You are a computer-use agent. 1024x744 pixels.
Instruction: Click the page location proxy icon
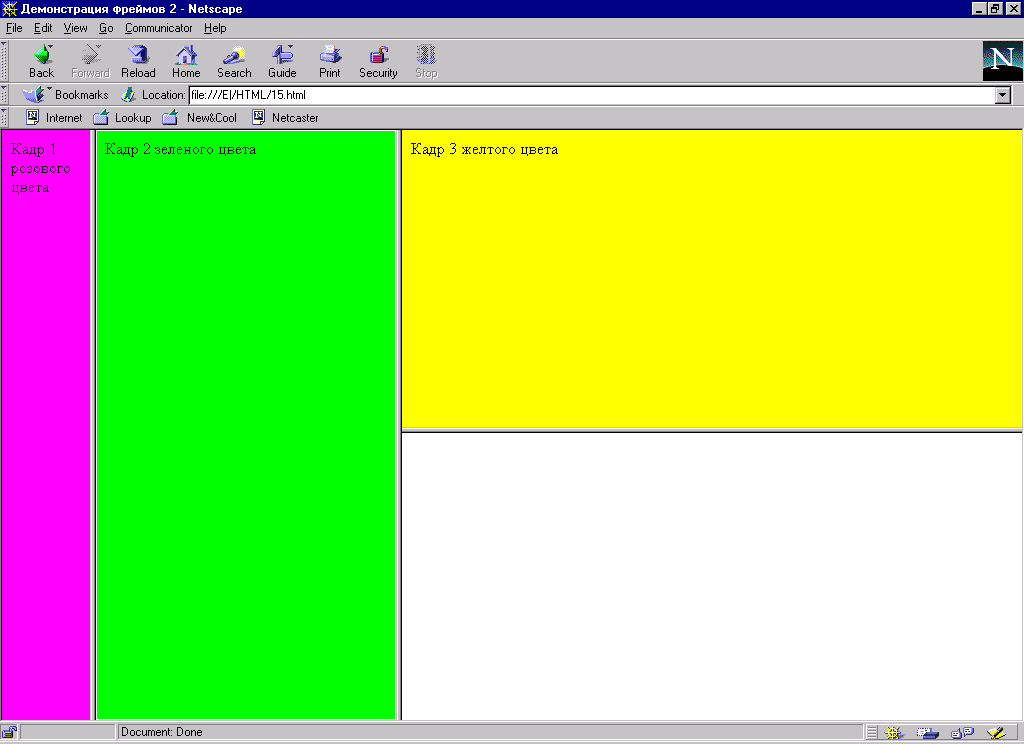[128, 95]
